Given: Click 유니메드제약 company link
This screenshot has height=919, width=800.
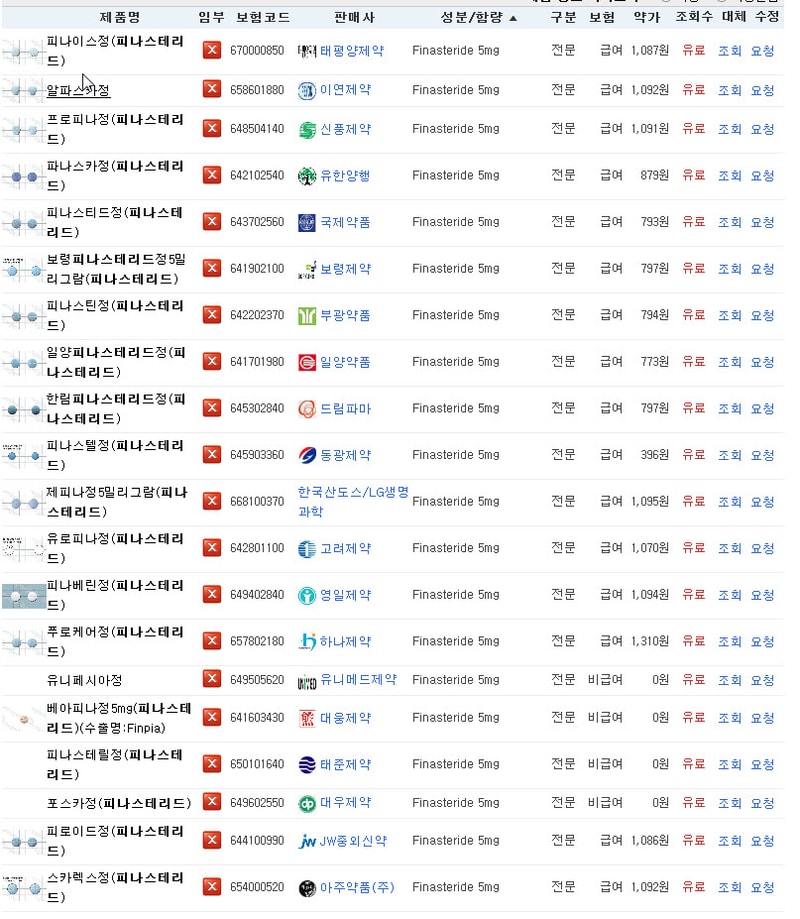Looking at the screenshot, I should (x=358, y=680).
